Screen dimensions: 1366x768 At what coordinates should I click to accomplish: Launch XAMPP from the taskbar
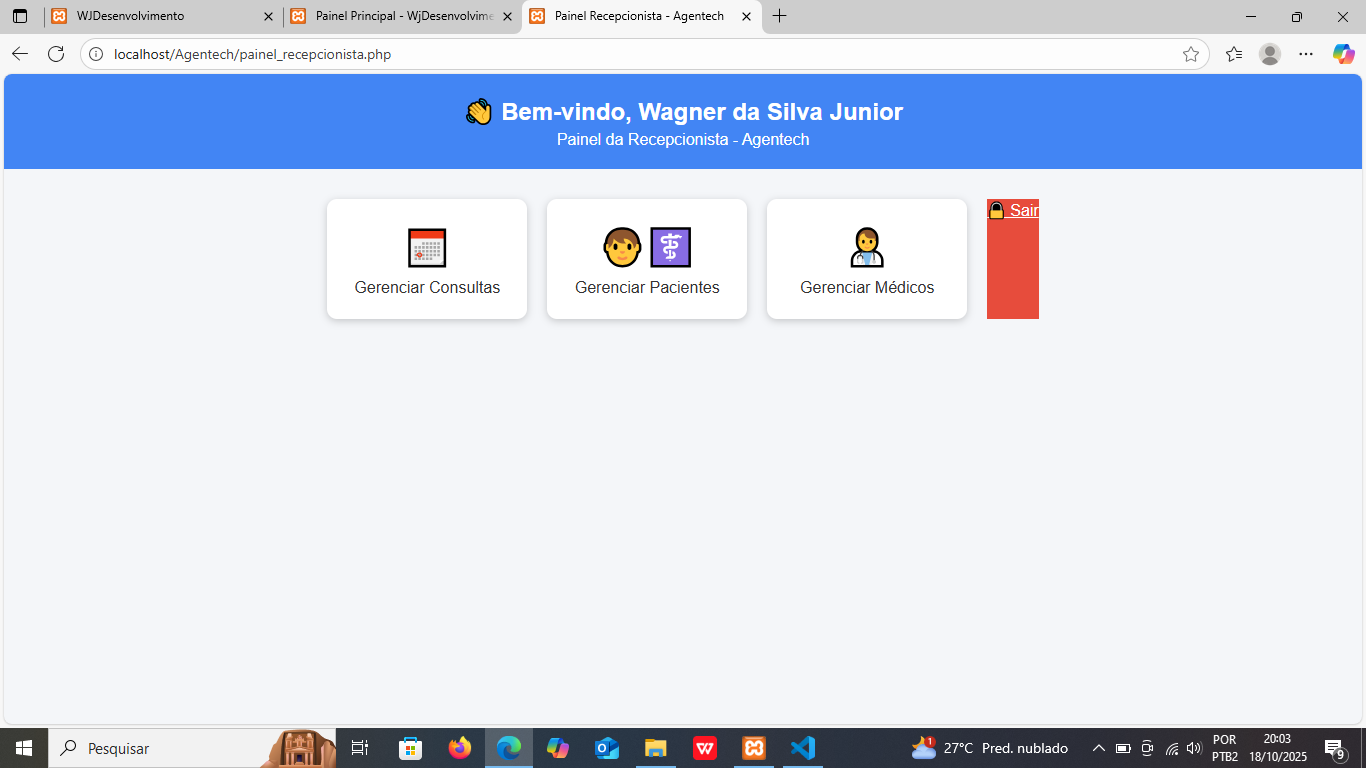click(x=754, y=748)
